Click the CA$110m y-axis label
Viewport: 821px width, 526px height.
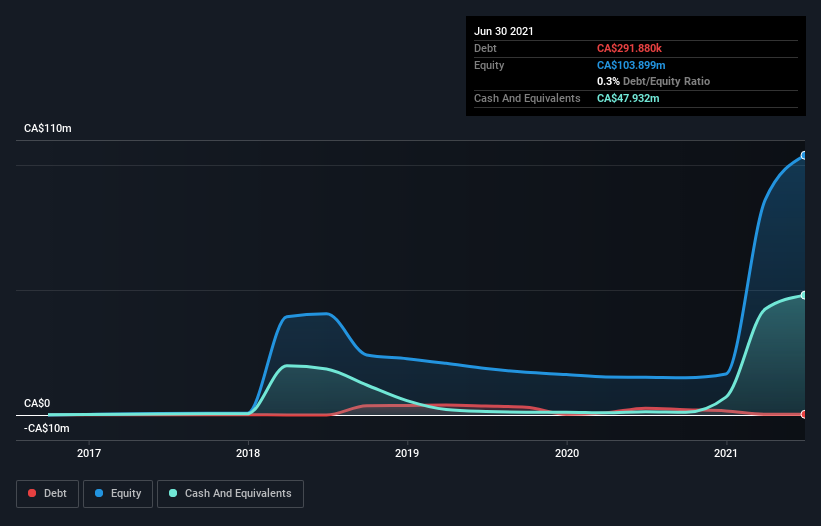[48, 128]
